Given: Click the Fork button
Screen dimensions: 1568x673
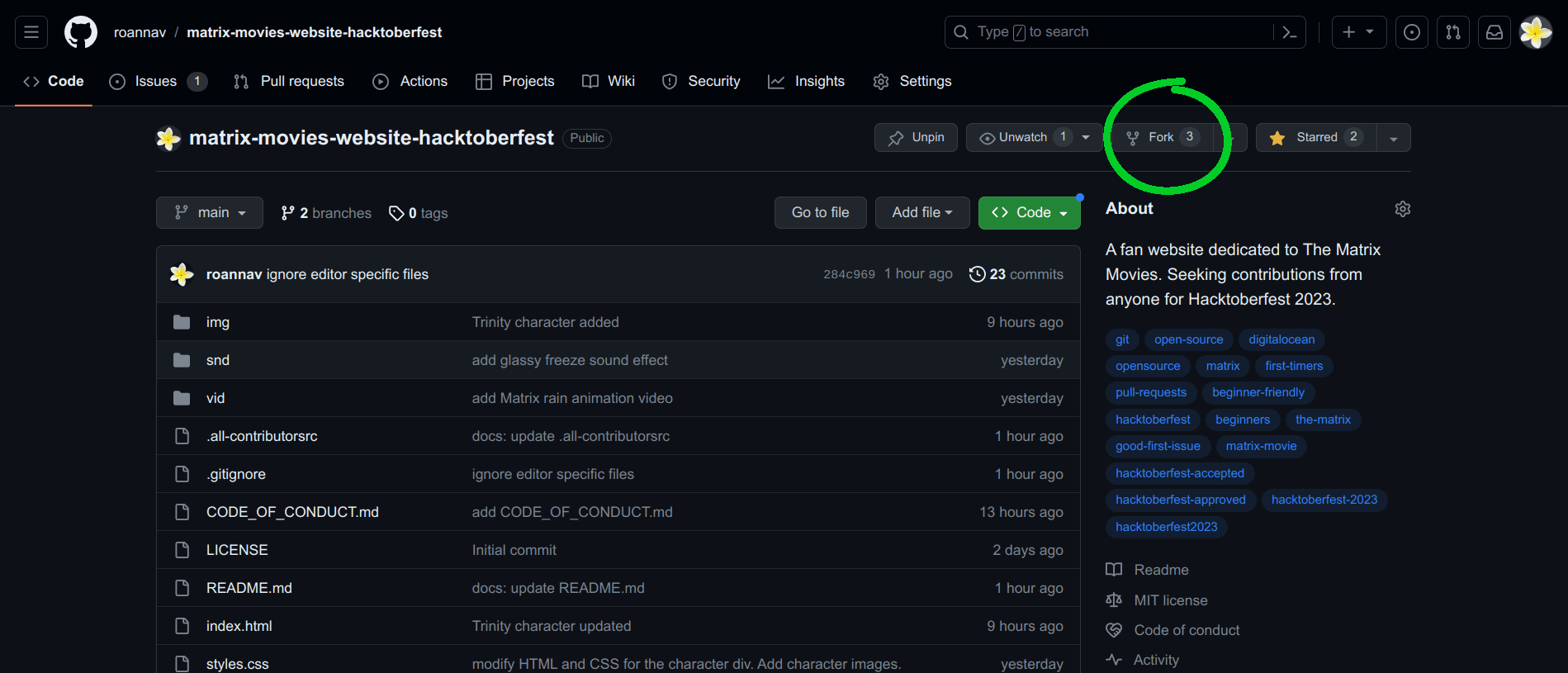Looking at the screenshot, I should pyautogui.click(x=1162, y=137).
